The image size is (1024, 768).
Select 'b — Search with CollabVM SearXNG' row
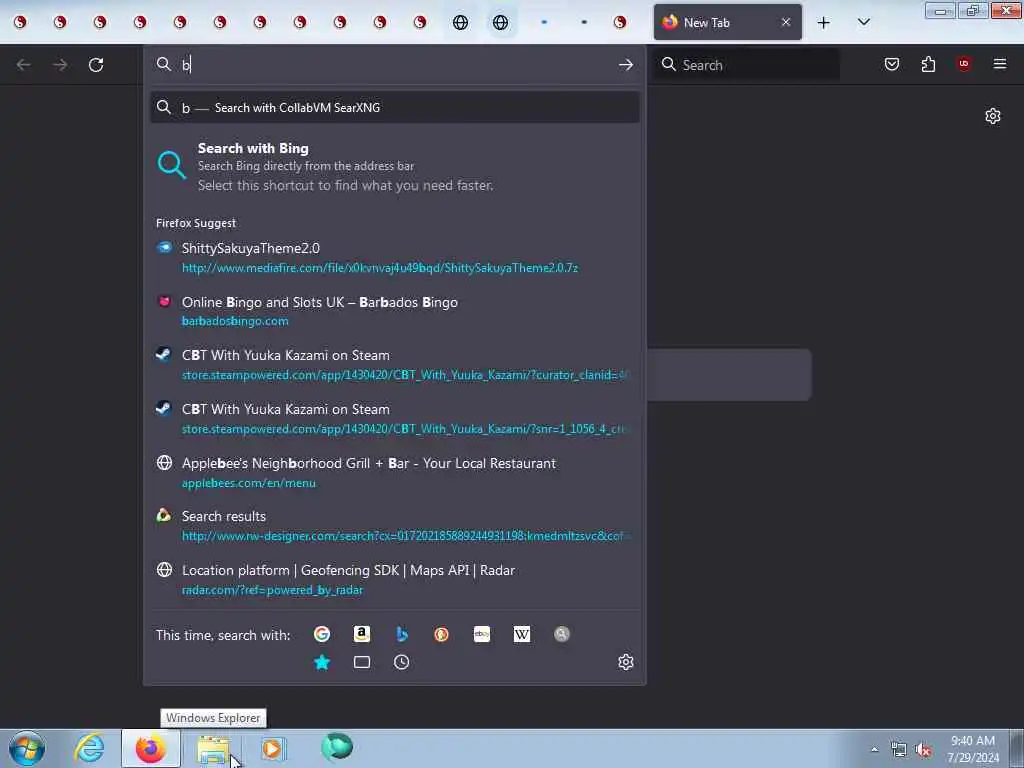394,108
